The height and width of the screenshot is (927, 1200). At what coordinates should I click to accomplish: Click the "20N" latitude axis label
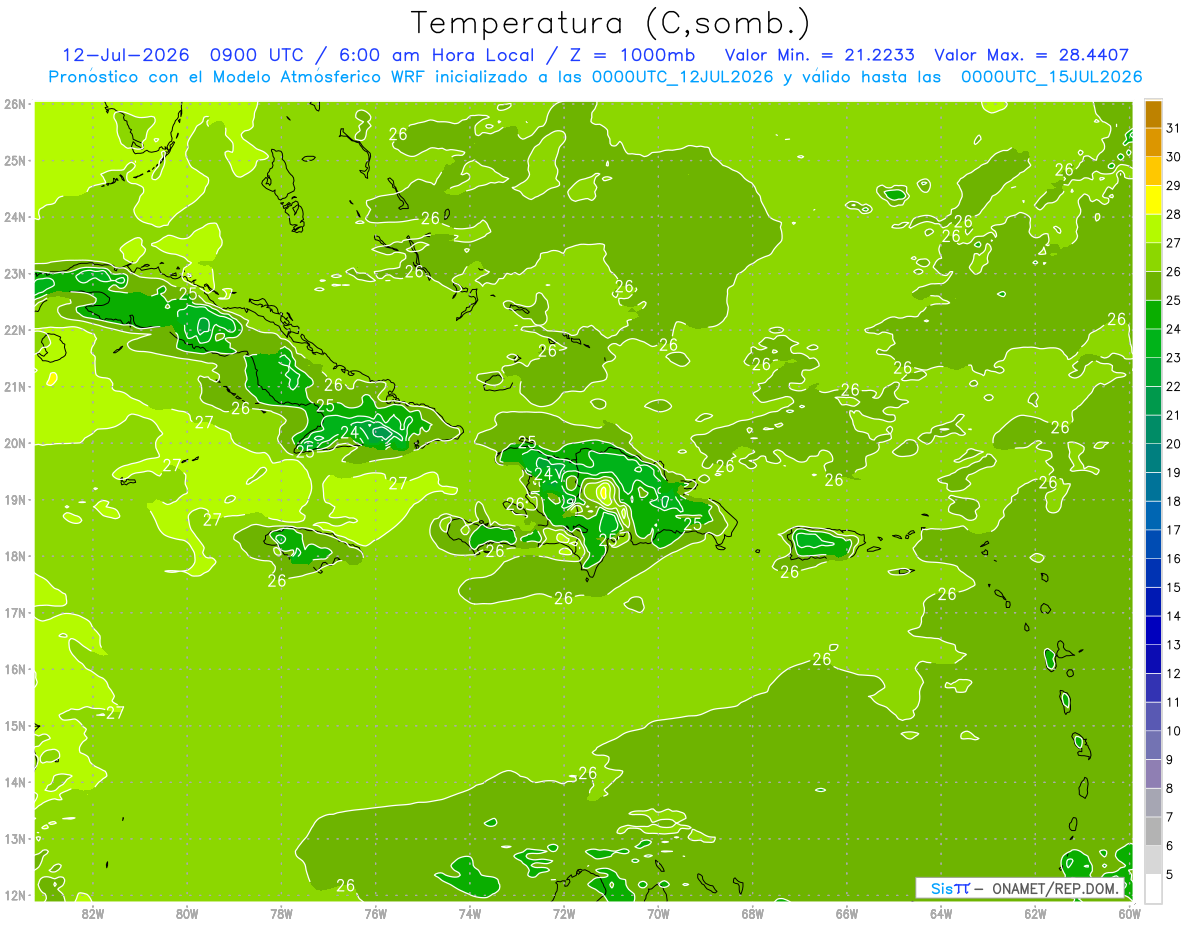pos(15,443)
